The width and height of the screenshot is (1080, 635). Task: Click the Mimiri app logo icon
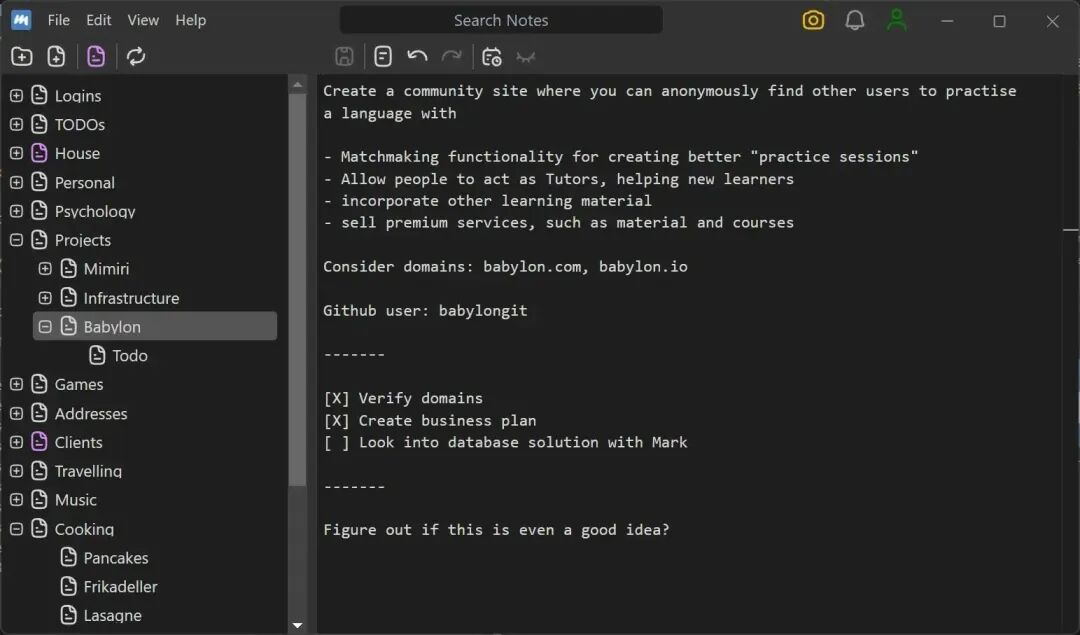pos(21,20)
